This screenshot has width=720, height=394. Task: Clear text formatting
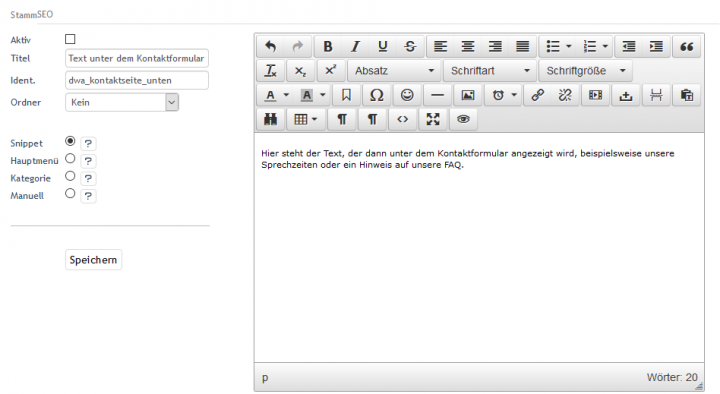pyautogui.click(x=270, y=71)
